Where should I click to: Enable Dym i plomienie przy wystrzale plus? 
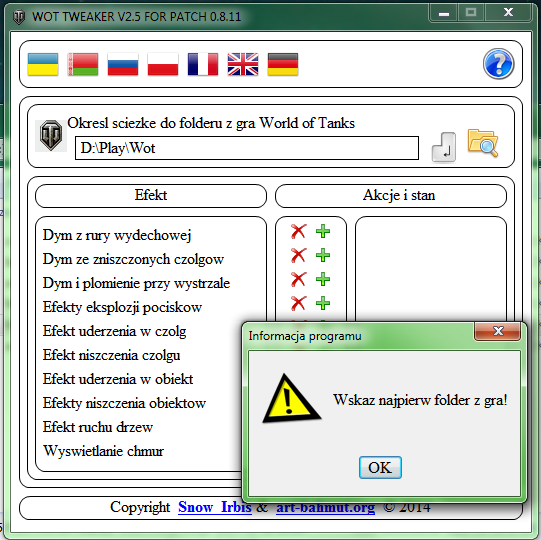pyautogui.click(x=323, y=279)
